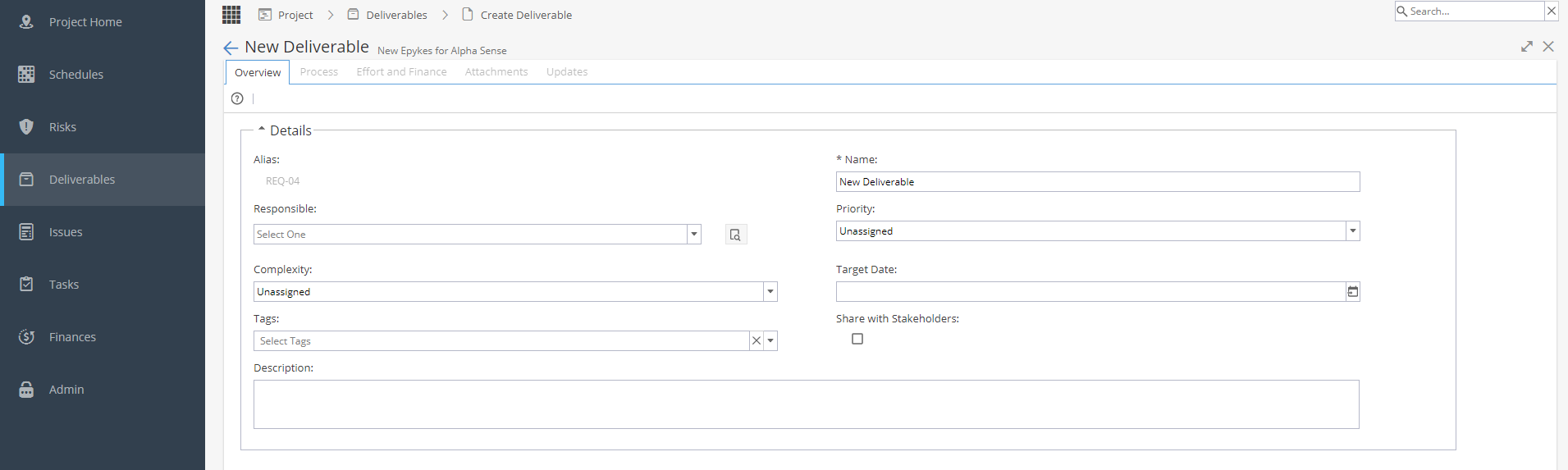This screenshot has width=1568, height=470.
Task: Click the help question mark icon
Action: (237, 98)
